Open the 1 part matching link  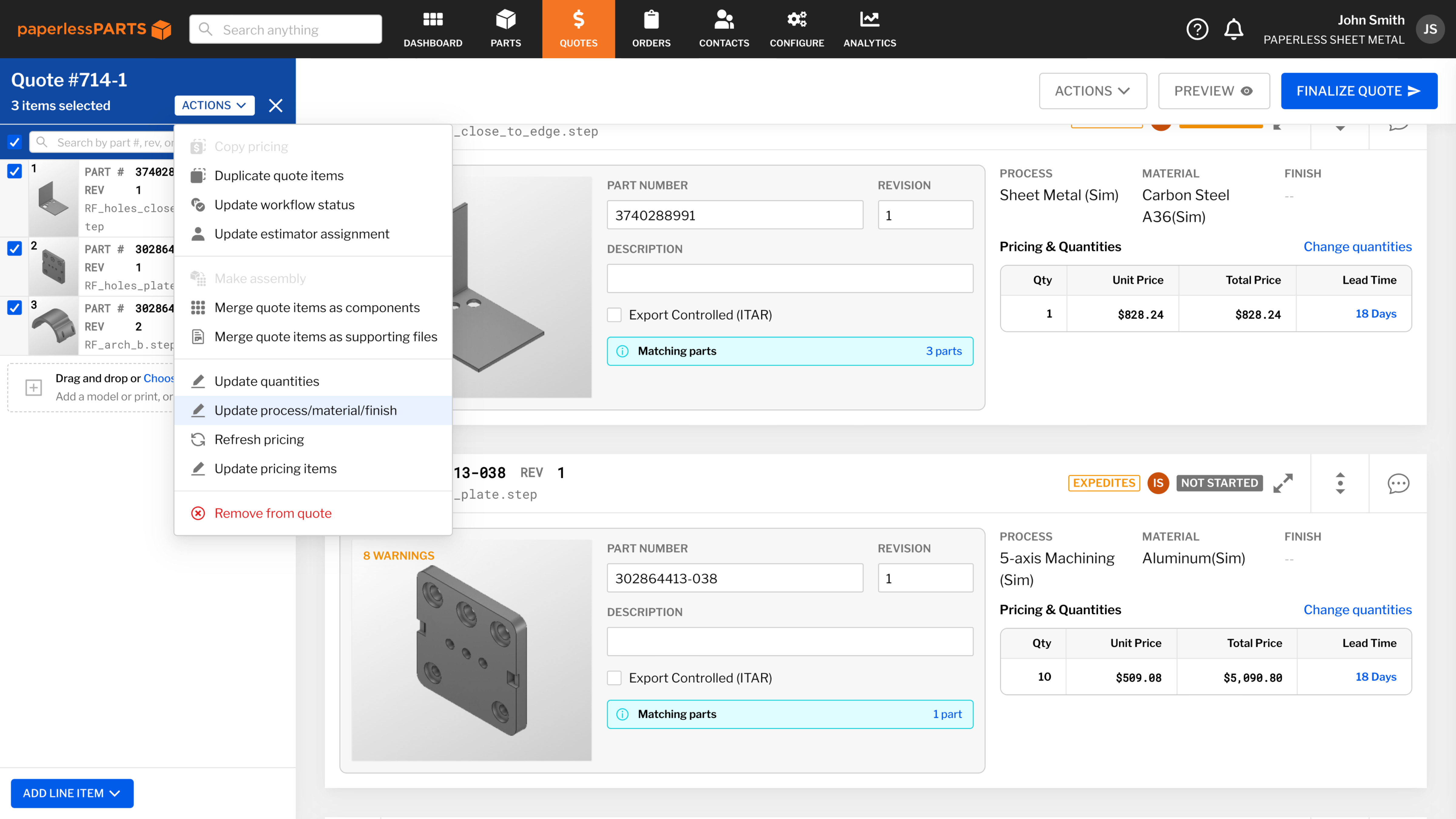(947, 714)
